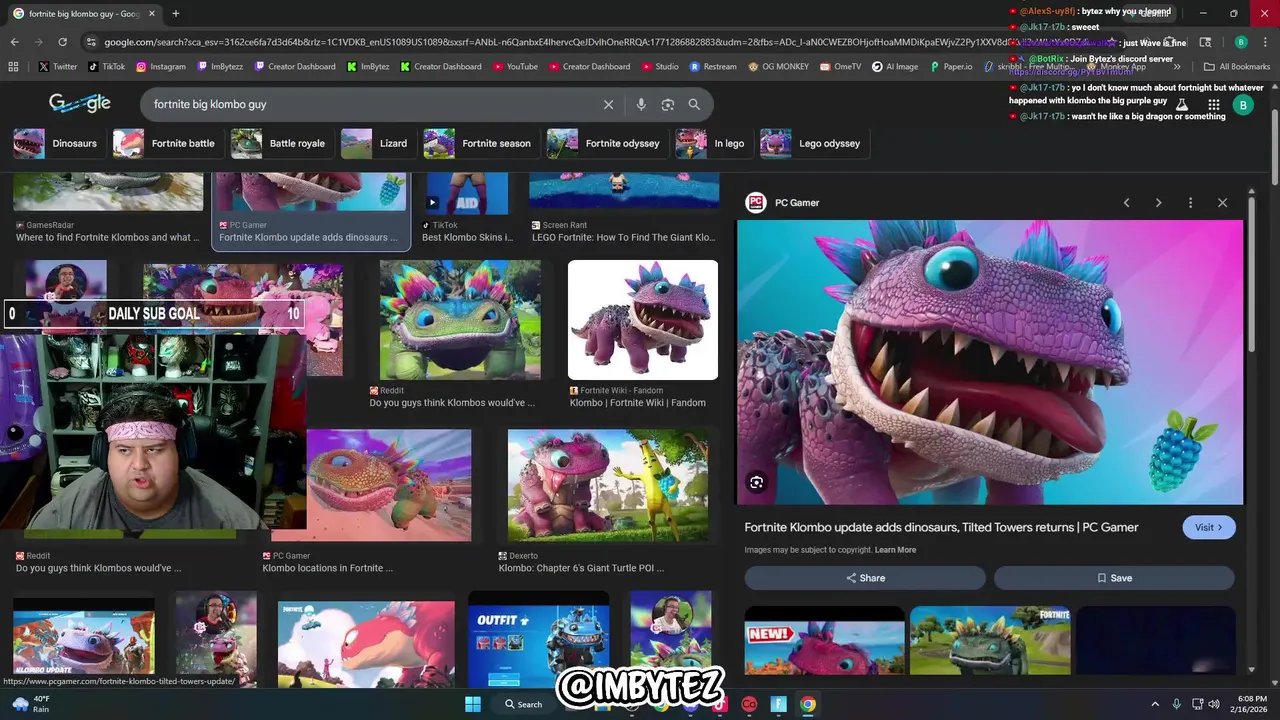Click Chrome icon in the taskbar
Viewport: 1280px width, 720px height.
807,704
